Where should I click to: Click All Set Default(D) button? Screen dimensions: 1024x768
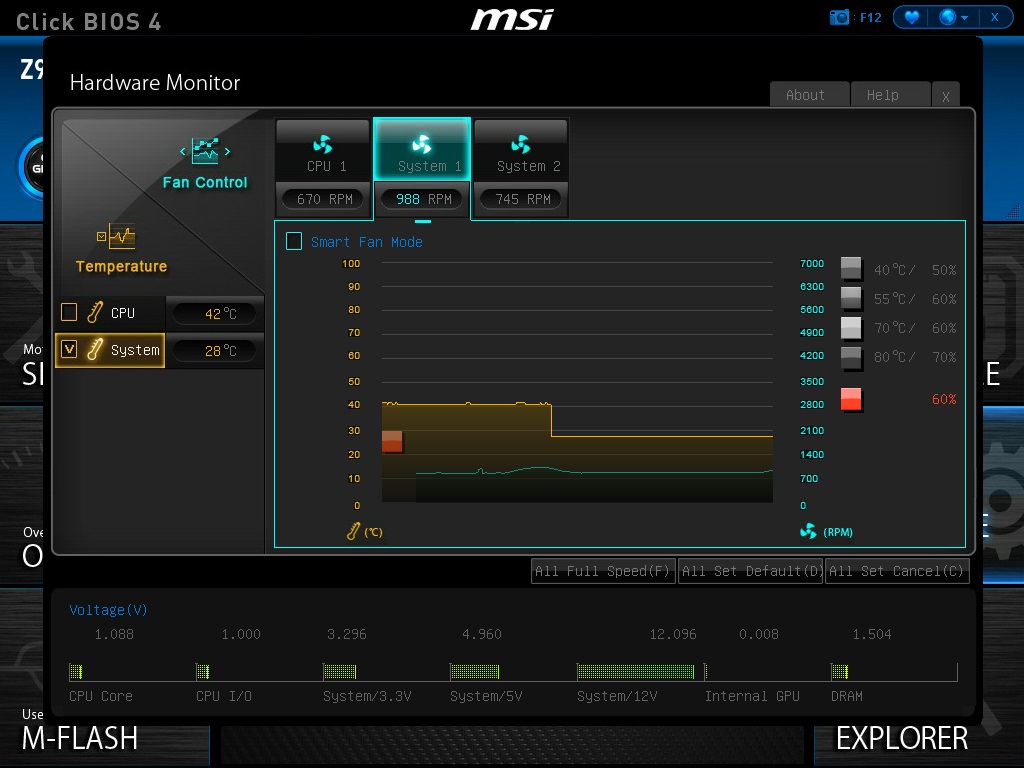point(750,571)
